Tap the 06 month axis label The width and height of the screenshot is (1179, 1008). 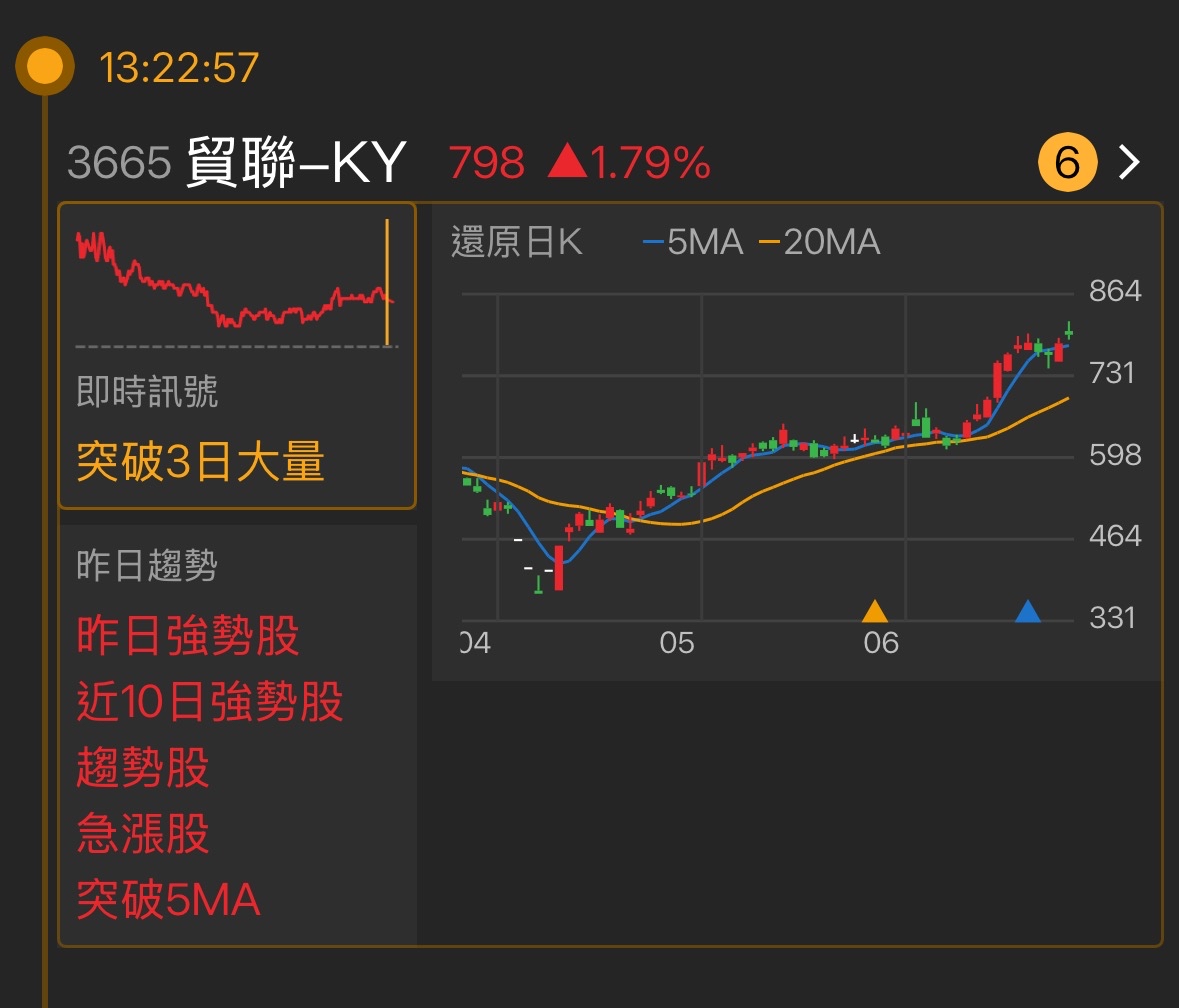[880, 643]
